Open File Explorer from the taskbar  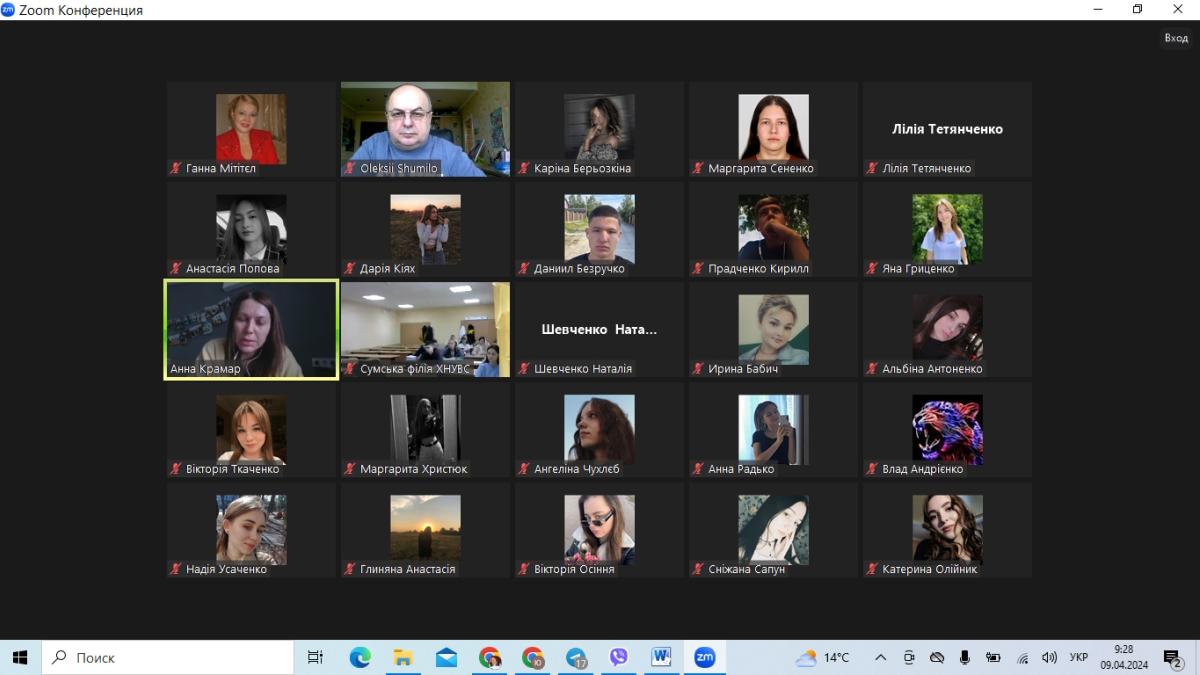403,657
